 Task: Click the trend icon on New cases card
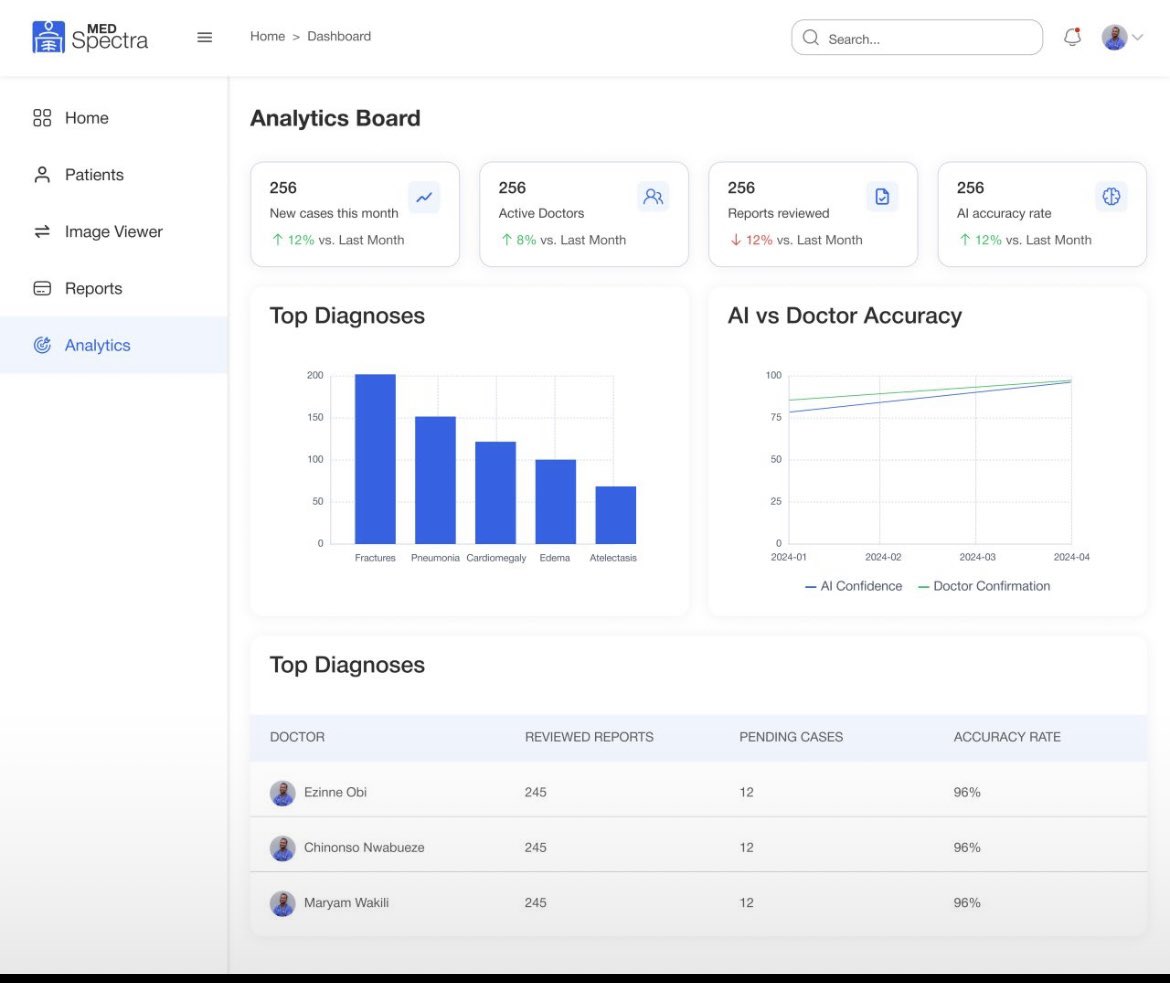pos(424,197)
